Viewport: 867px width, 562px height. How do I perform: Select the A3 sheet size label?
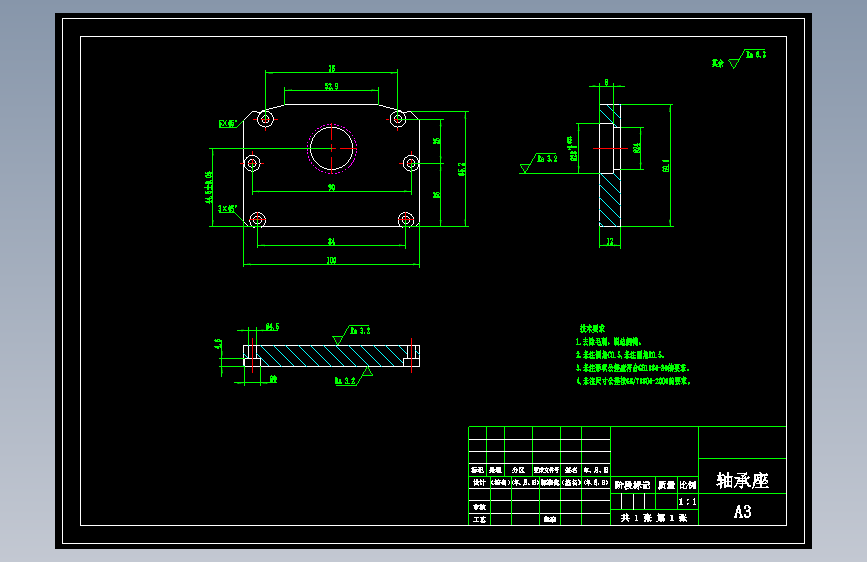click(x=742, y=512)
